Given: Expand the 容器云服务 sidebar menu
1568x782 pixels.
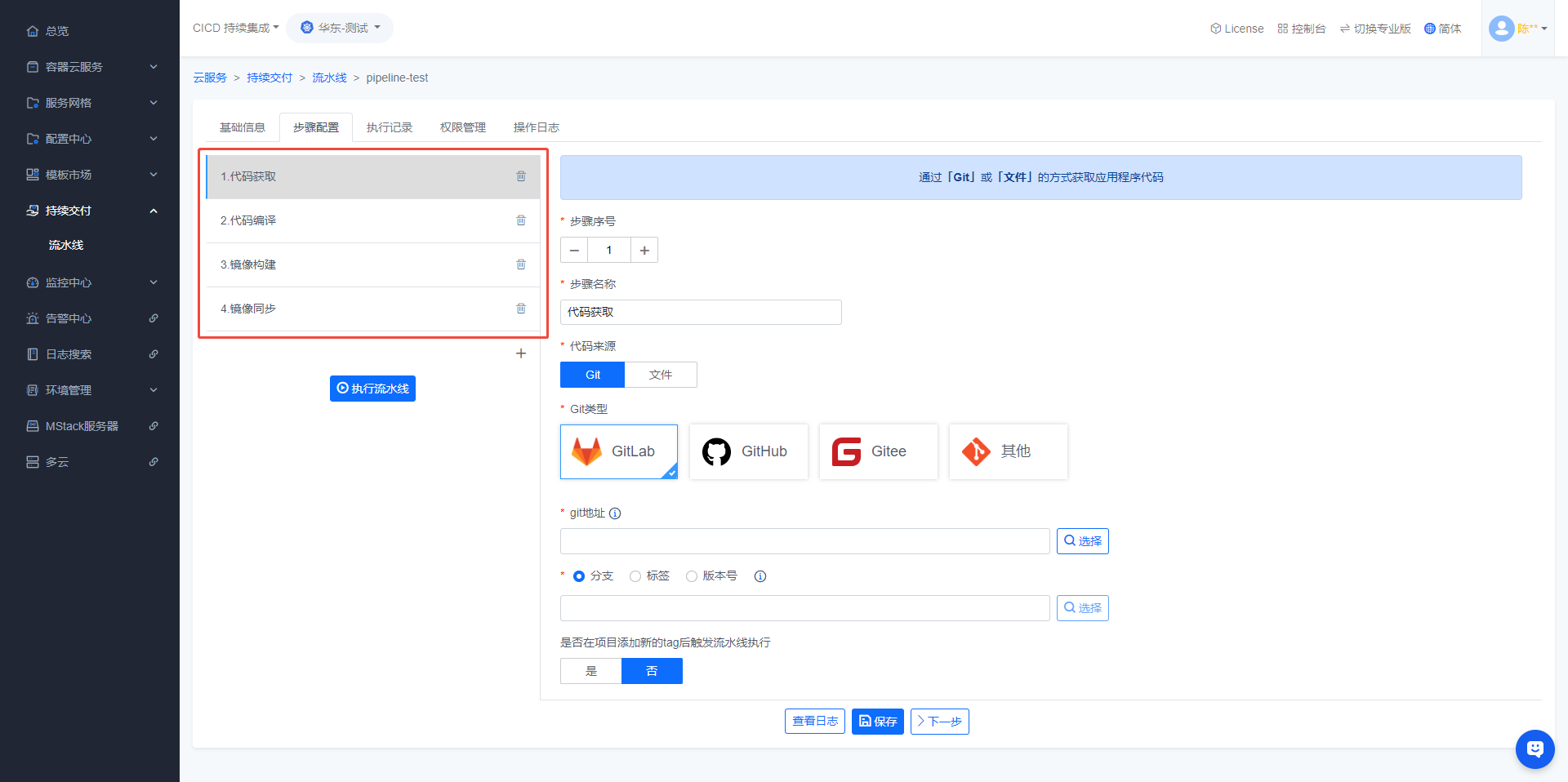Looking at the screenshot, I should pos(90,67).
